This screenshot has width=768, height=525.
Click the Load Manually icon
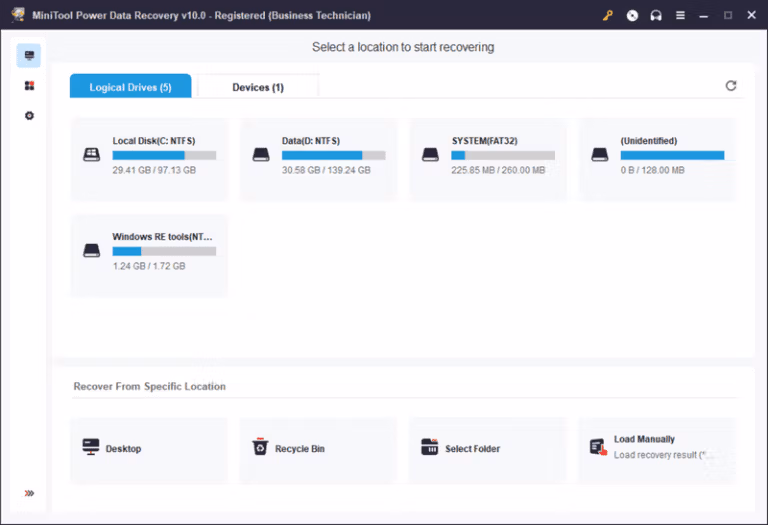[599, 447]
